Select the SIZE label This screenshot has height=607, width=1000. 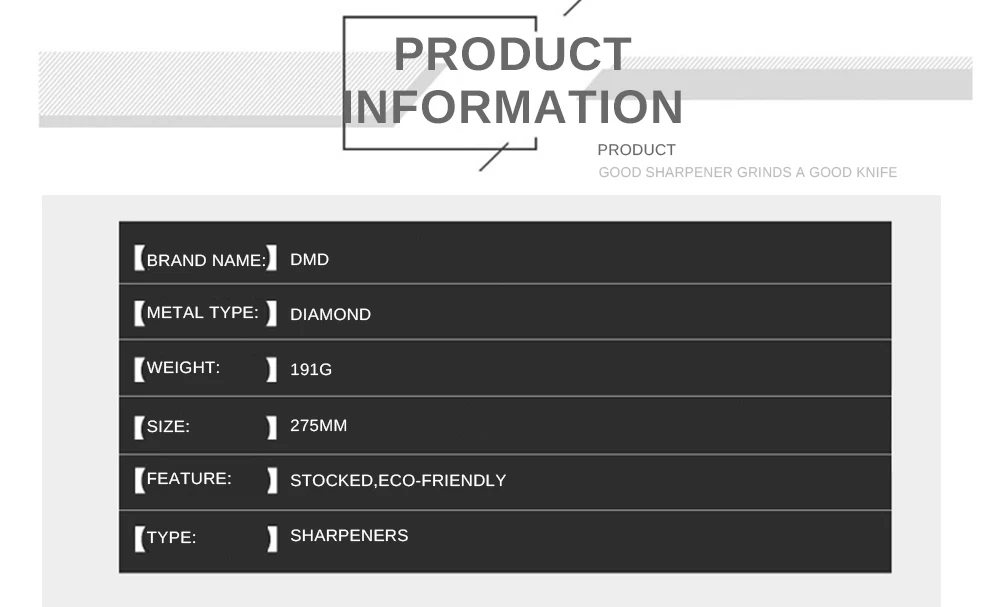(x=168, y=426)
